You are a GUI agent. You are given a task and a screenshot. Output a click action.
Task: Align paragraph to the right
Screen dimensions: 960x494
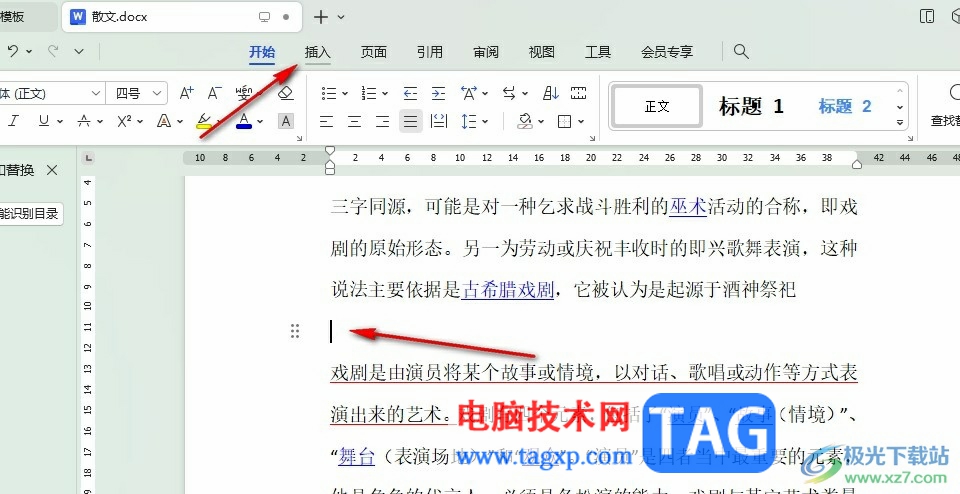(383, 121)
